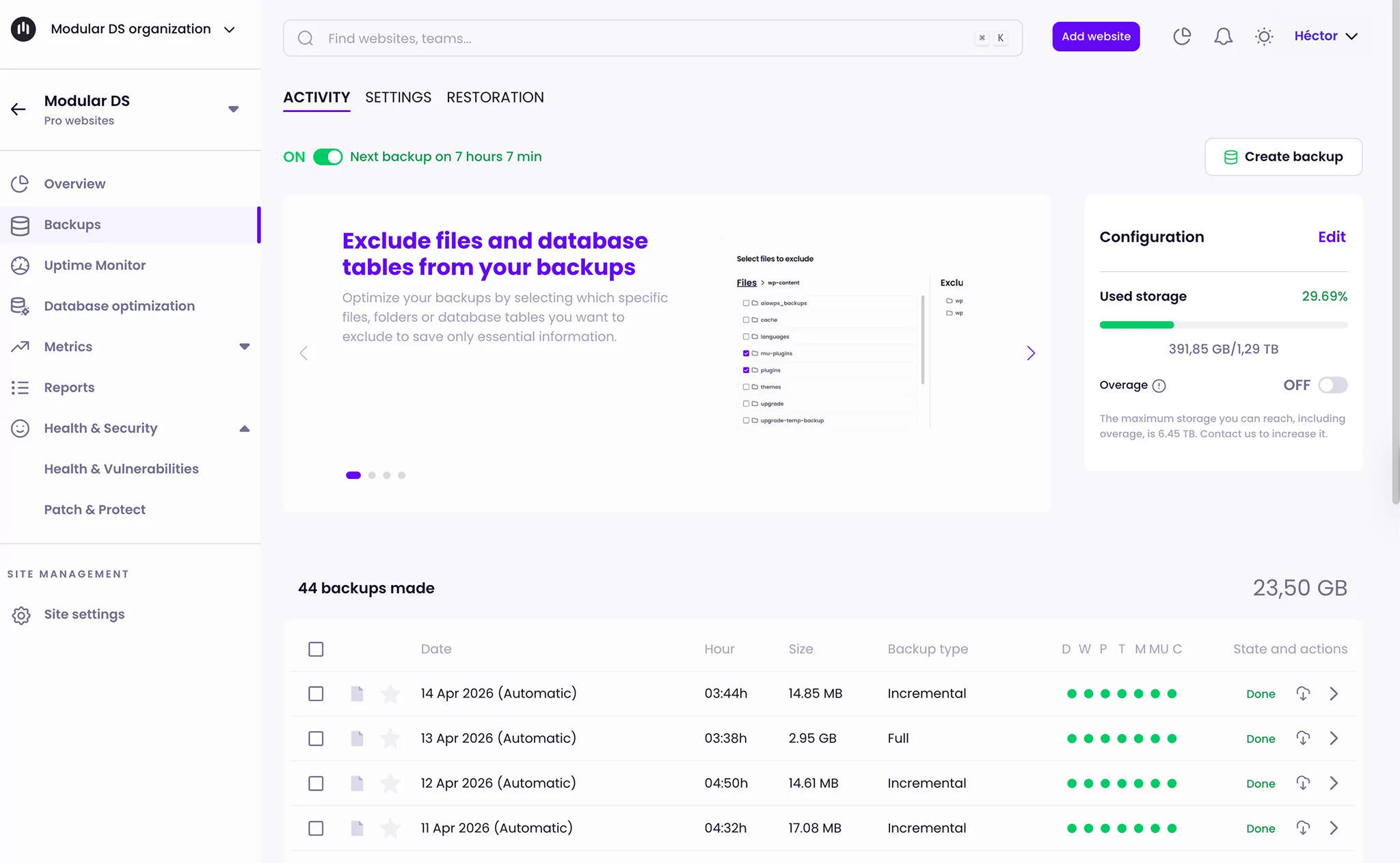The image size is (1400, 863).
Task: Expand the Metrics submenu
Action: [x=245, y=346]
